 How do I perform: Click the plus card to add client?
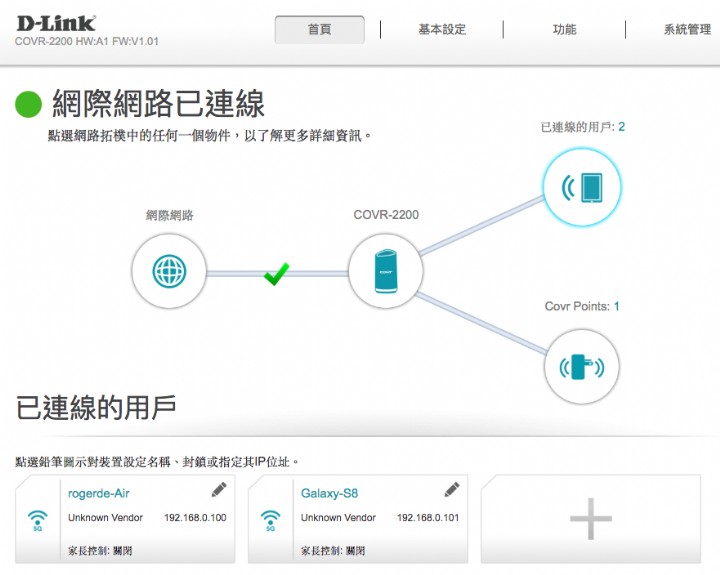click(590, 519)
